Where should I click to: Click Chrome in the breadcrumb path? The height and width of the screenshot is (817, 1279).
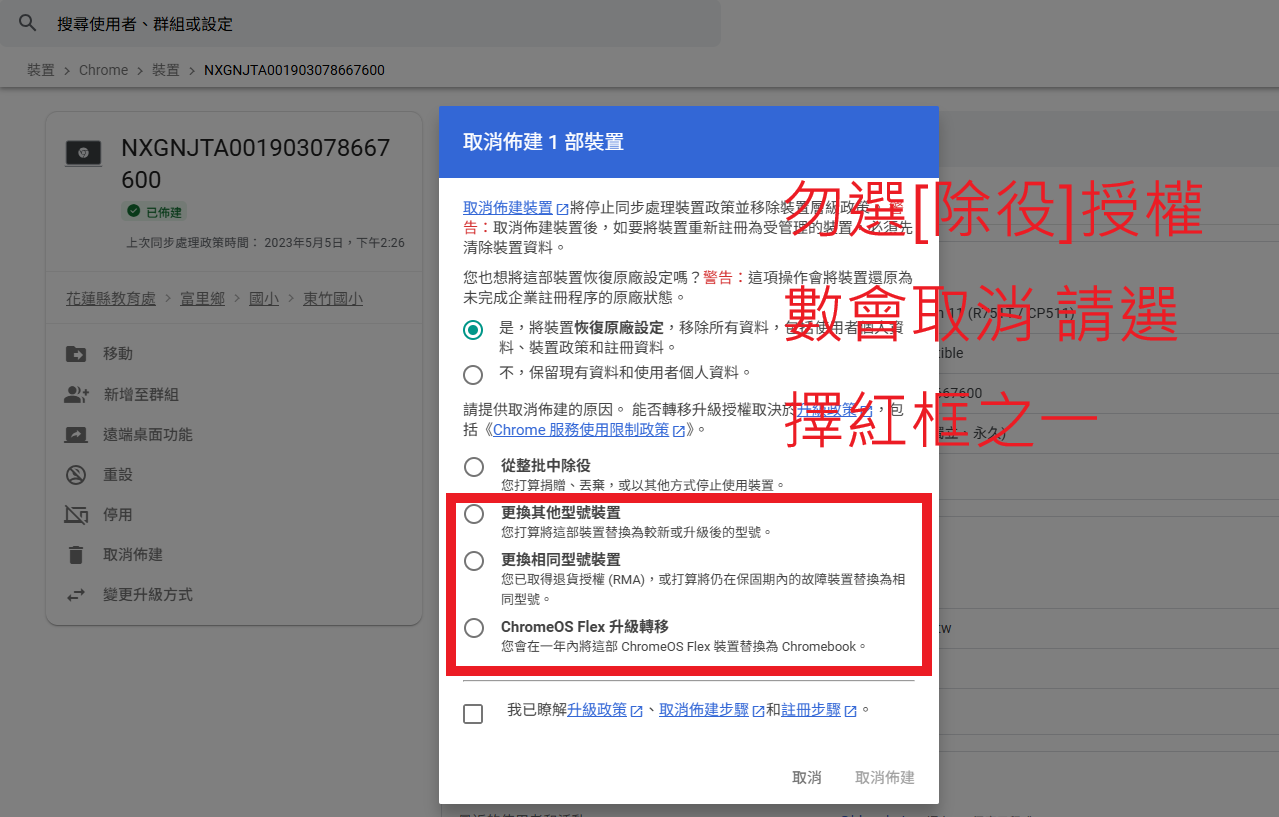103,70
